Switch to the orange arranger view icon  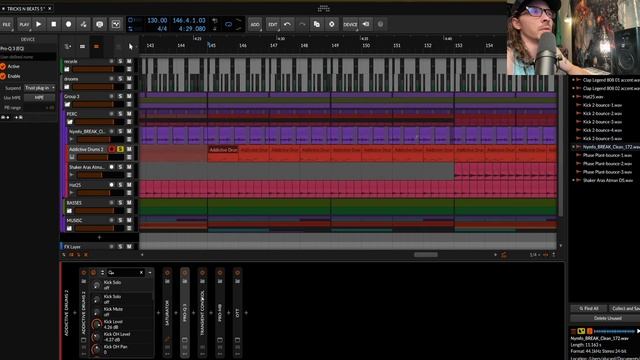[x=96, y=47]
